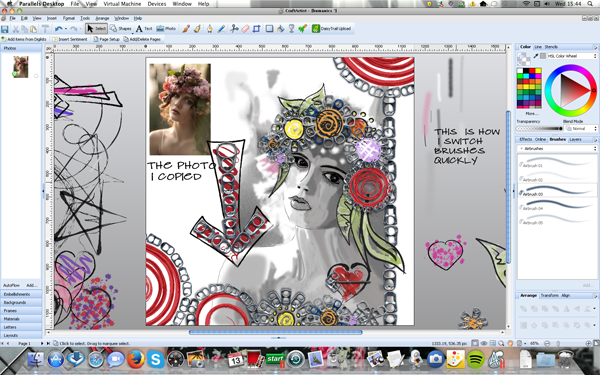Switch to the Line tab

pyautogui.click(x=538, y=47)
